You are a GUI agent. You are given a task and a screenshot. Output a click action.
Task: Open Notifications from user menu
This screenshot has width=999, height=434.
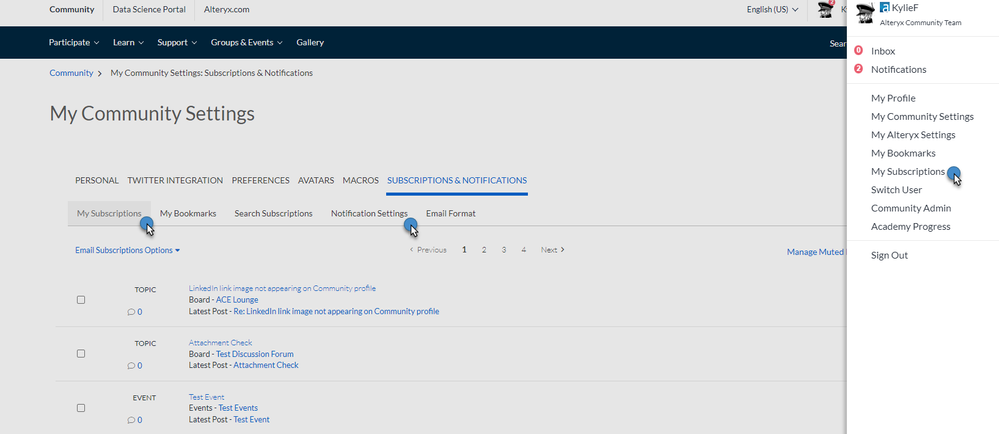point(898,69)
